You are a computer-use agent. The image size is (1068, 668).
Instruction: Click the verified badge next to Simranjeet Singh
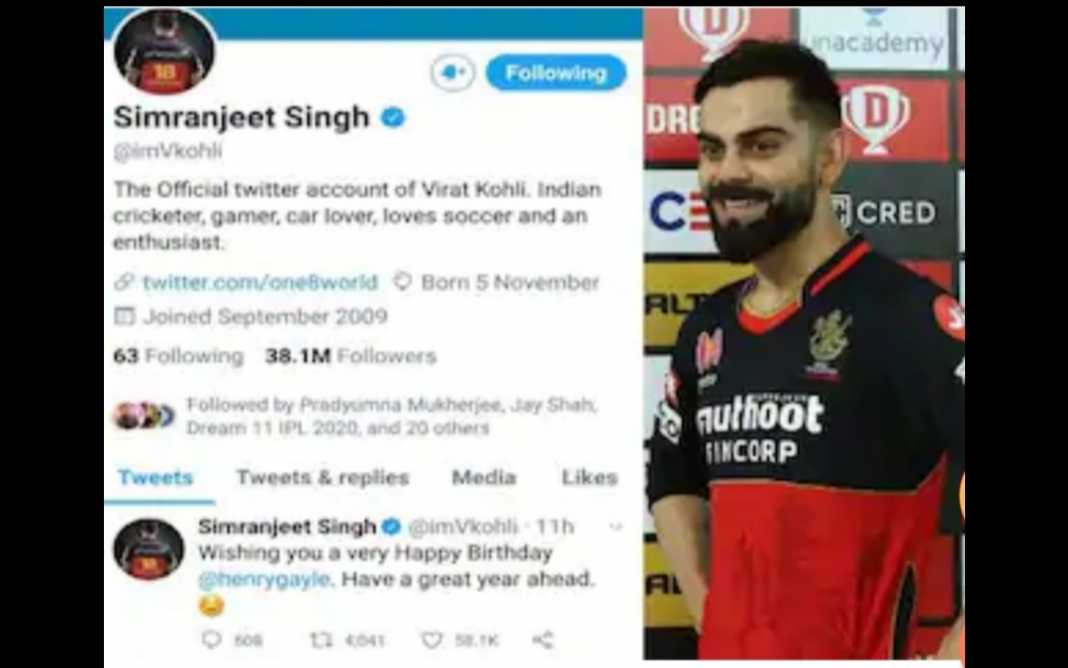[393, 117]
